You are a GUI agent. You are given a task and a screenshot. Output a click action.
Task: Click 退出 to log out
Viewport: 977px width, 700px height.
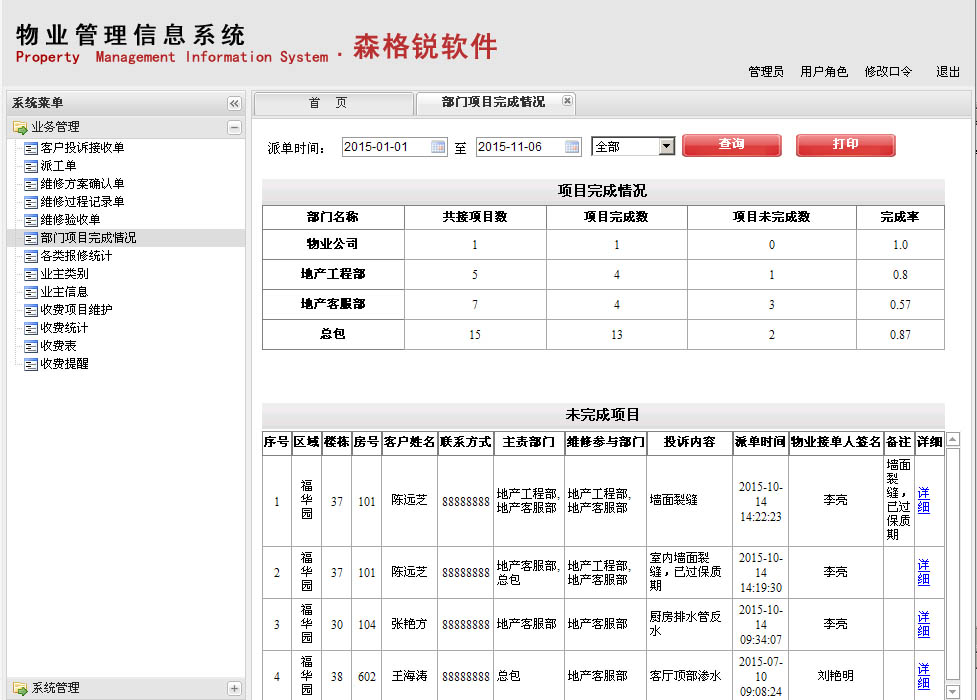947,72
